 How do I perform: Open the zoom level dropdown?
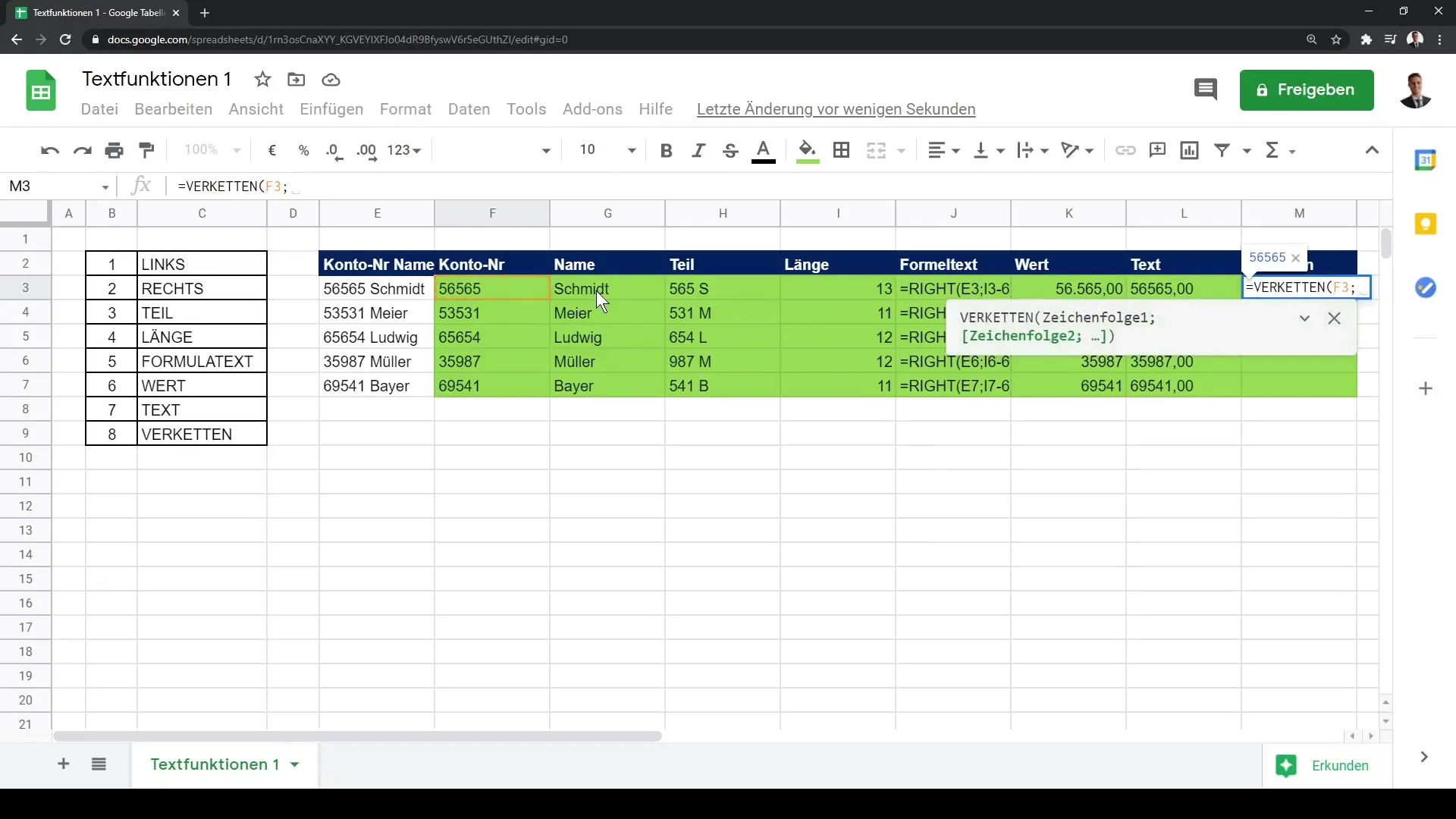[212, 150]
